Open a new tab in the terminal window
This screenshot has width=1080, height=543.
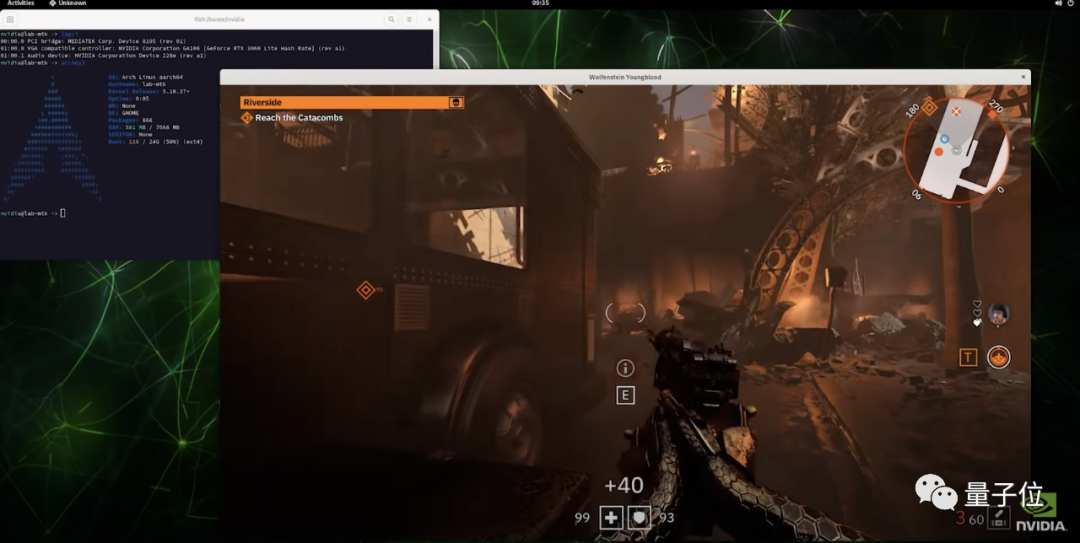pos(10,19)
